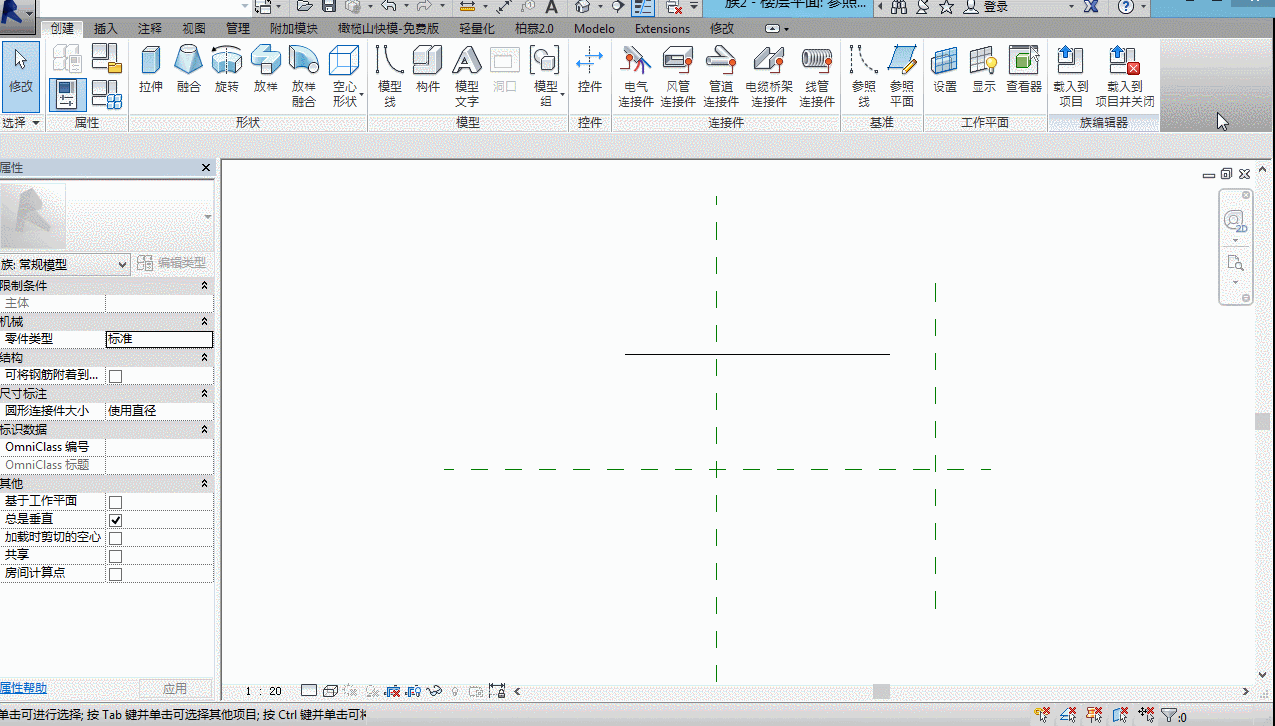Draw with the 模型线 model line tool
The height and width of the screenshot is (726, 1275).
pyautogui.click(x=390, y=76)
